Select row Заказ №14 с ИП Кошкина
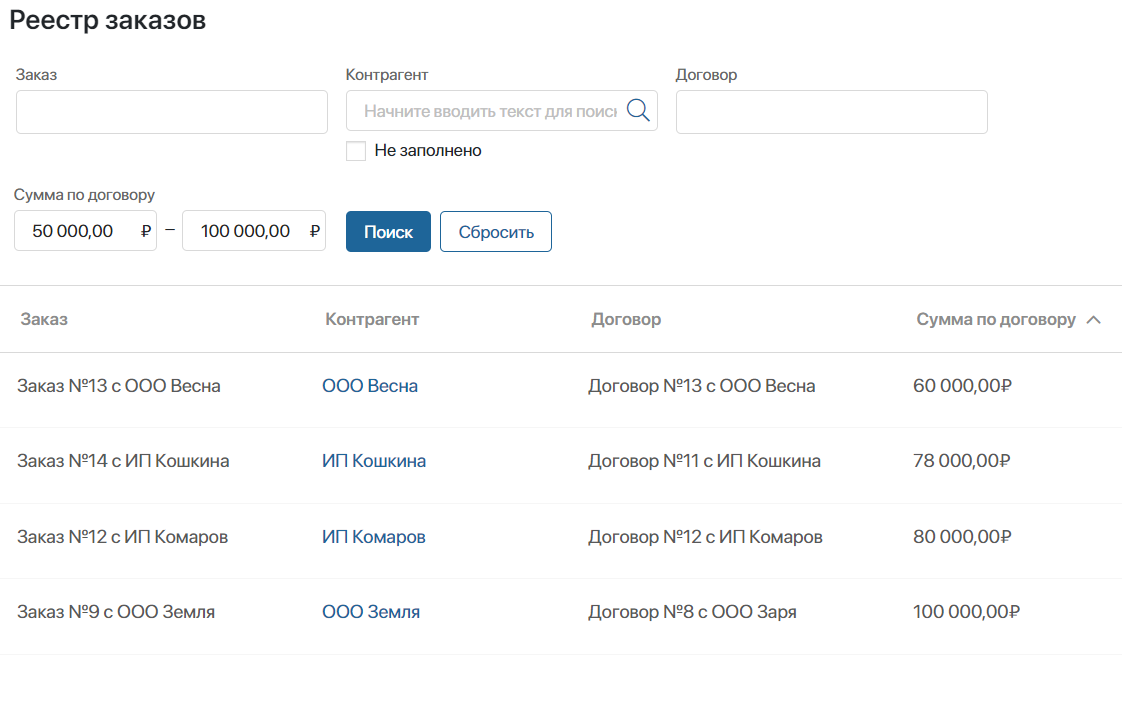1122x703 pixels. [x=561, y=465]
